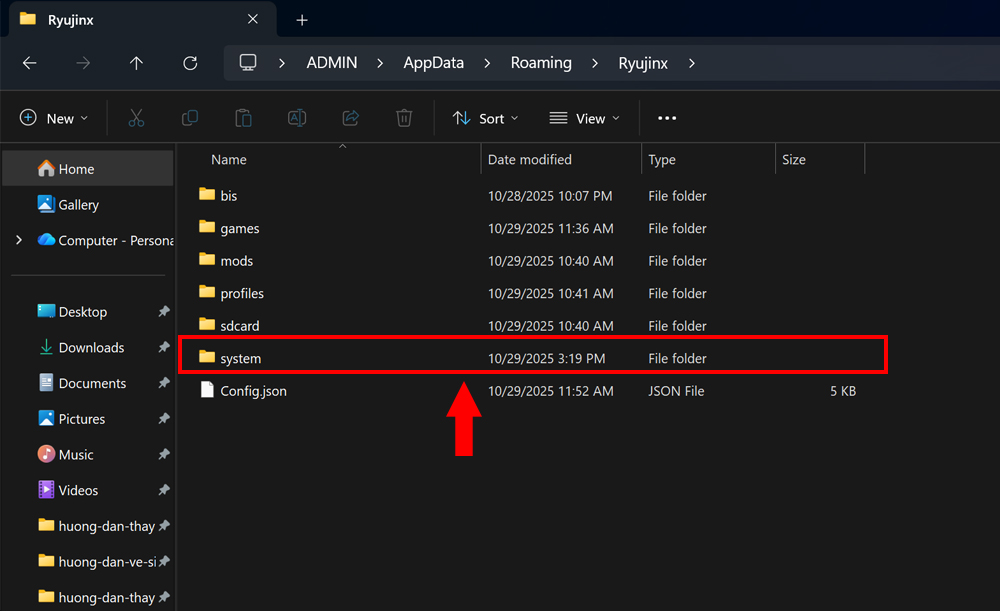Click the Delete trash can icon
This screenshot has height=611, width=1000.
click(x=404, y=118)
